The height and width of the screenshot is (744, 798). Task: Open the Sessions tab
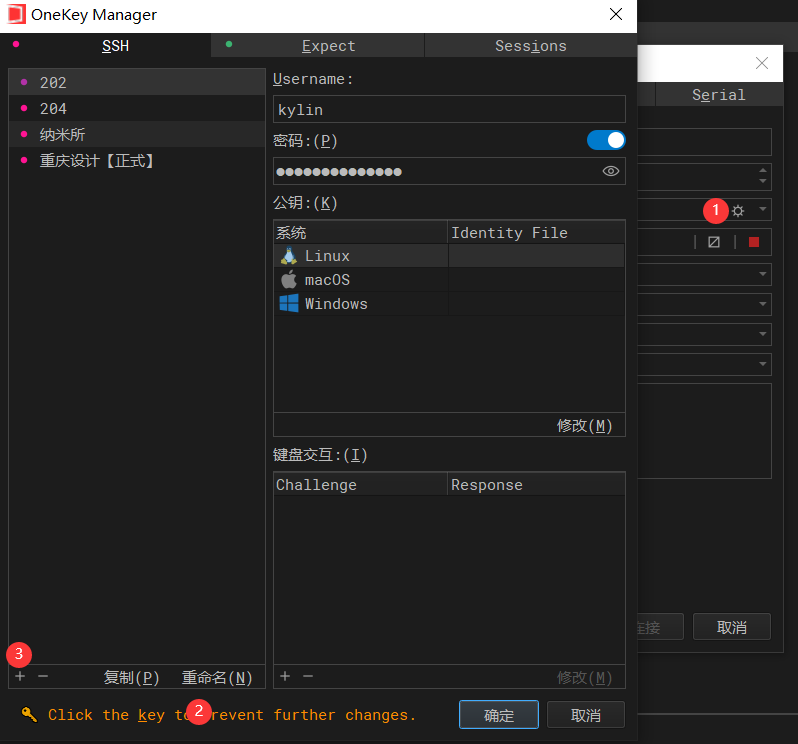point(530,46)
